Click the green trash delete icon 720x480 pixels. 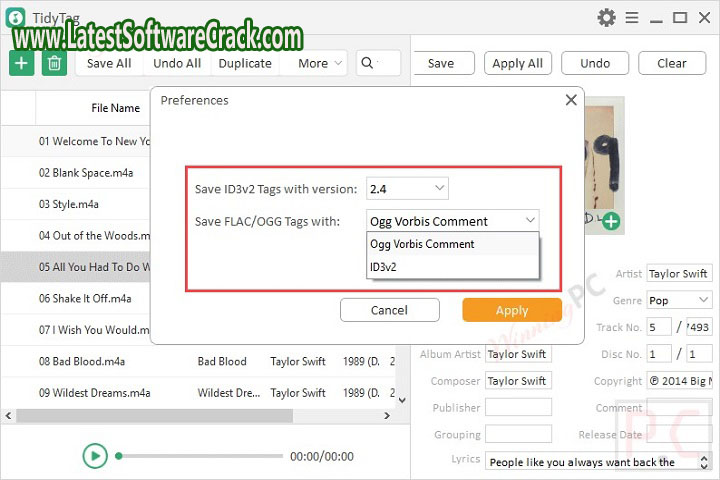55,63
